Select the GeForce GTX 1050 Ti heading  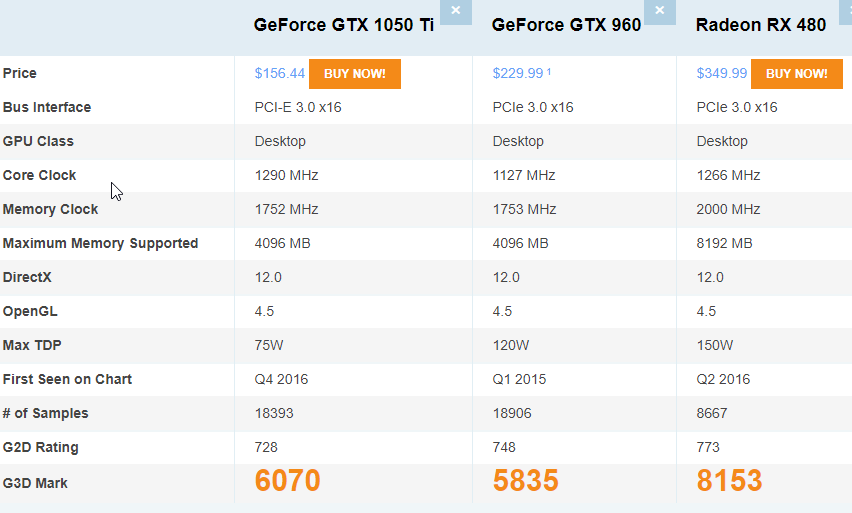coord(343,25)
